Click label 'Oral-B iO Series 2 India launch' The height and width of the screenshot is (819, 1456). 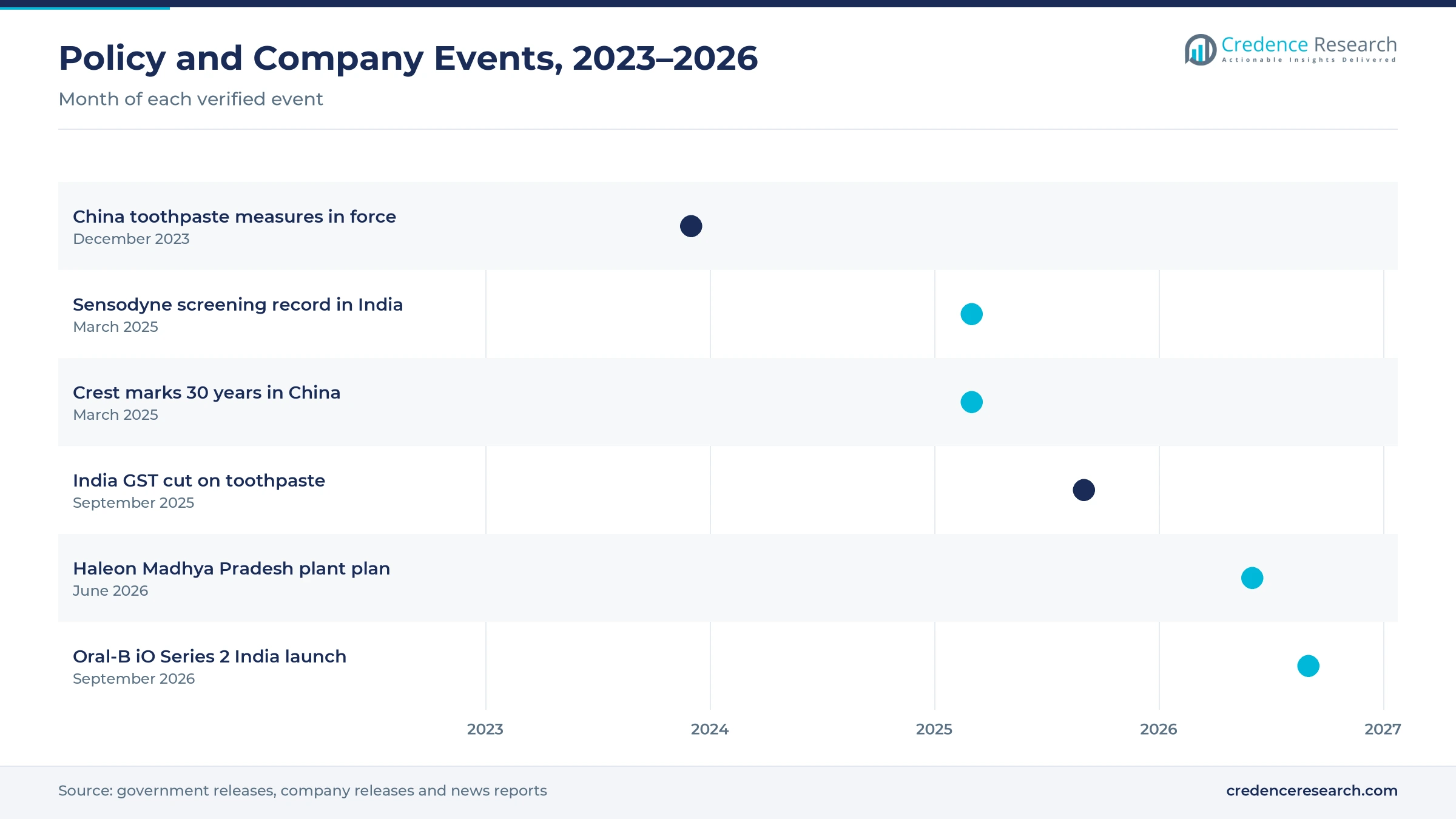click(209, 656)
